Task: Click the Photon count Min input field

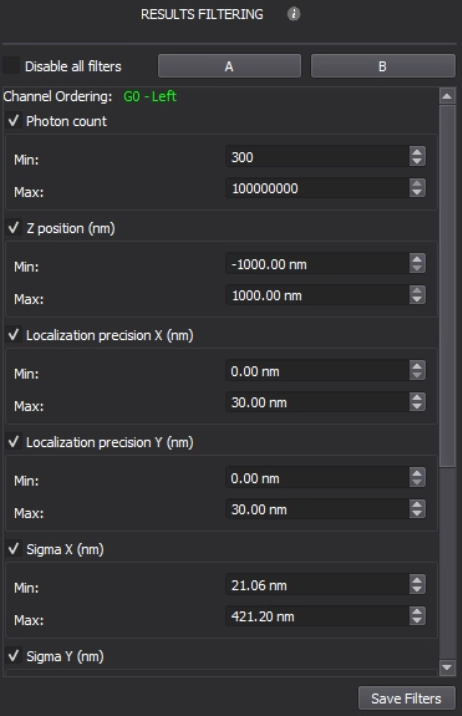Action: (318, 157)
